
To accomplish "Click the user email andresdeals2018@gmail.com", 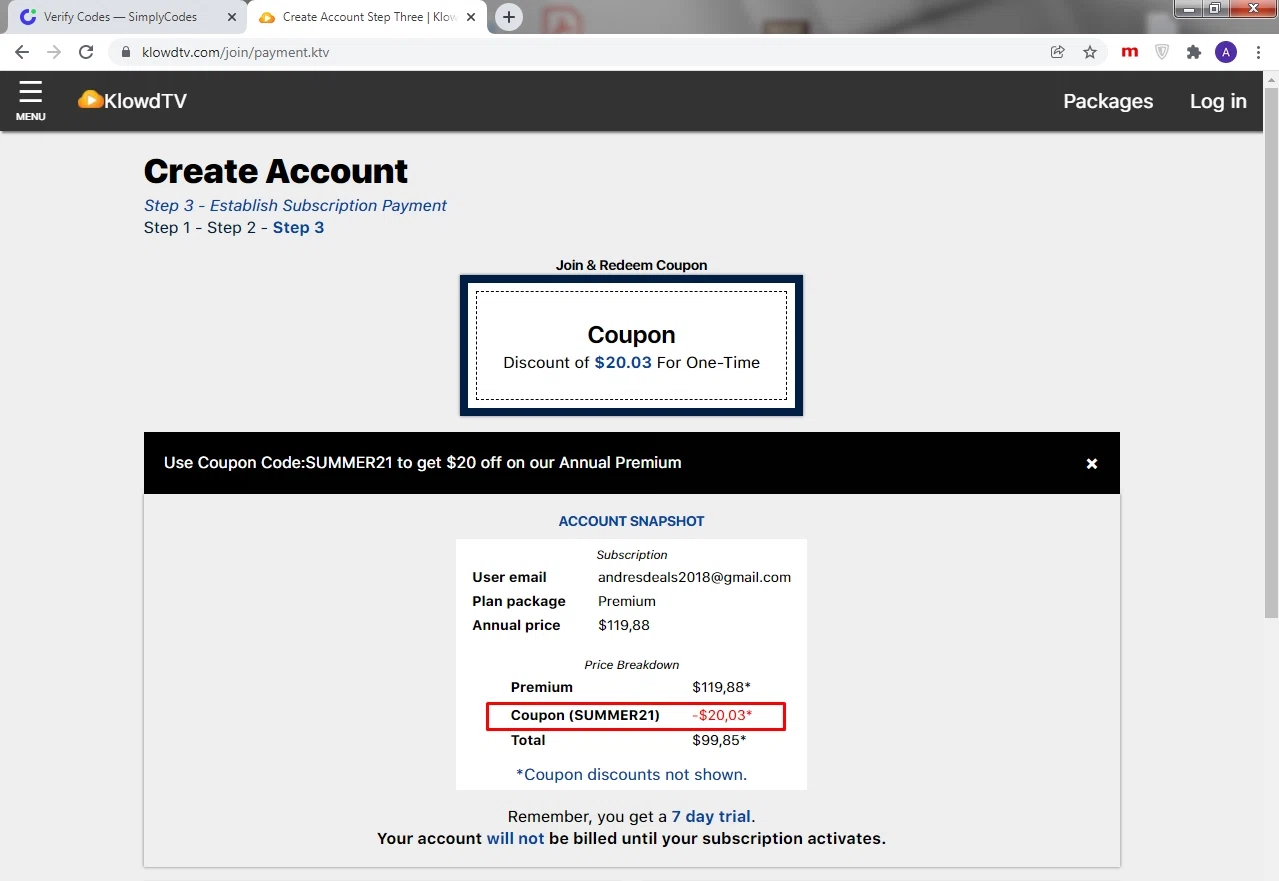I will point(694,577).
